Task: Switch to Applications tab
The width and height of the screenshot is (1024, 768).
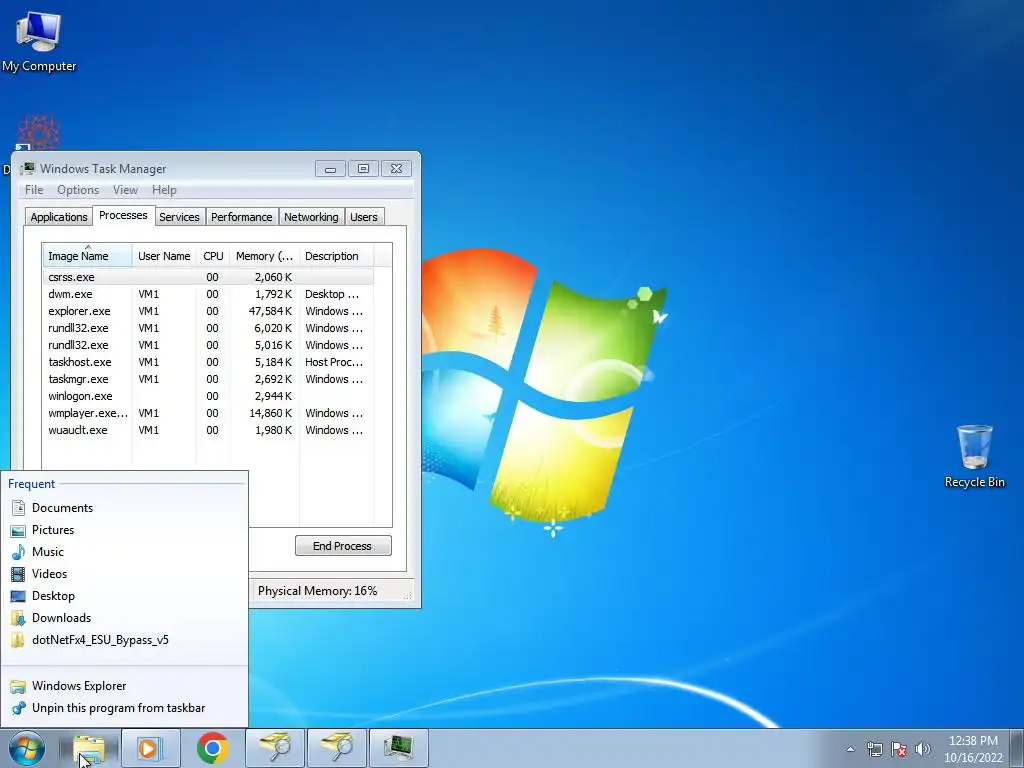Action: [59, 217]
